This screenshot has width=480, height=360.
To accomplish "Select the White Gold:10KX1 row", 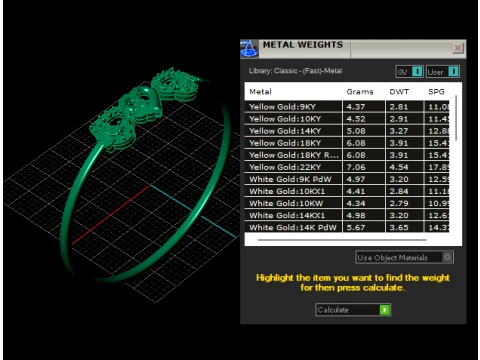I will point(347,191).
